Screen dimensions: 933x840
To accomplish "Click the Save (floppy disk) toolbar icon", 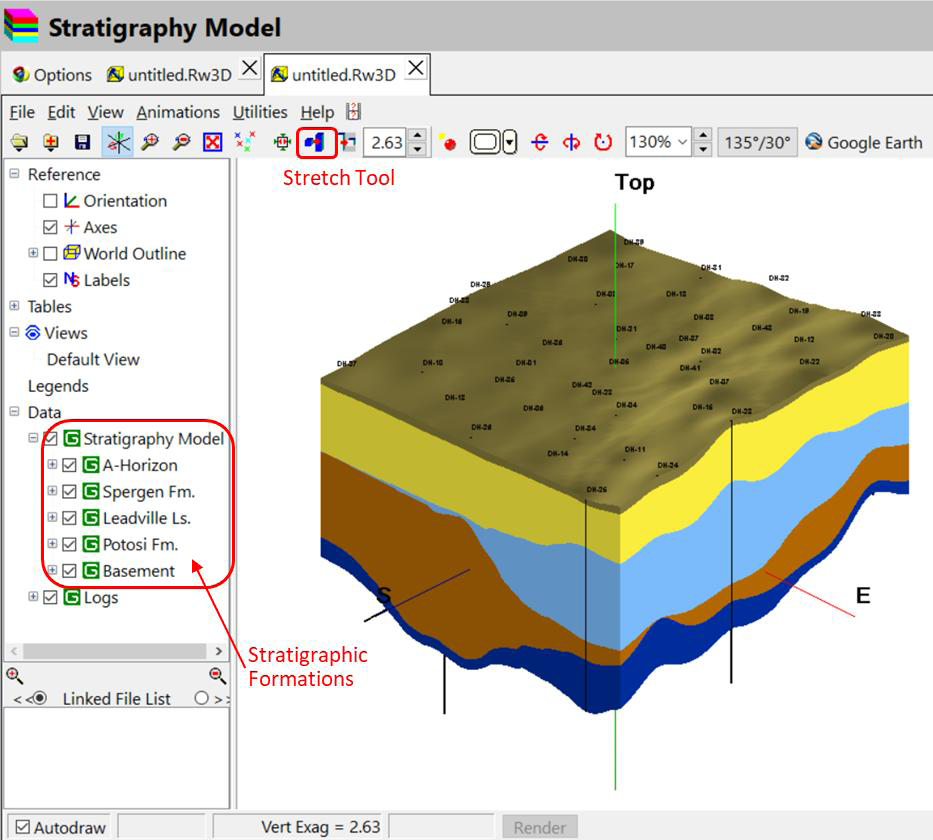I will [83, 143].
